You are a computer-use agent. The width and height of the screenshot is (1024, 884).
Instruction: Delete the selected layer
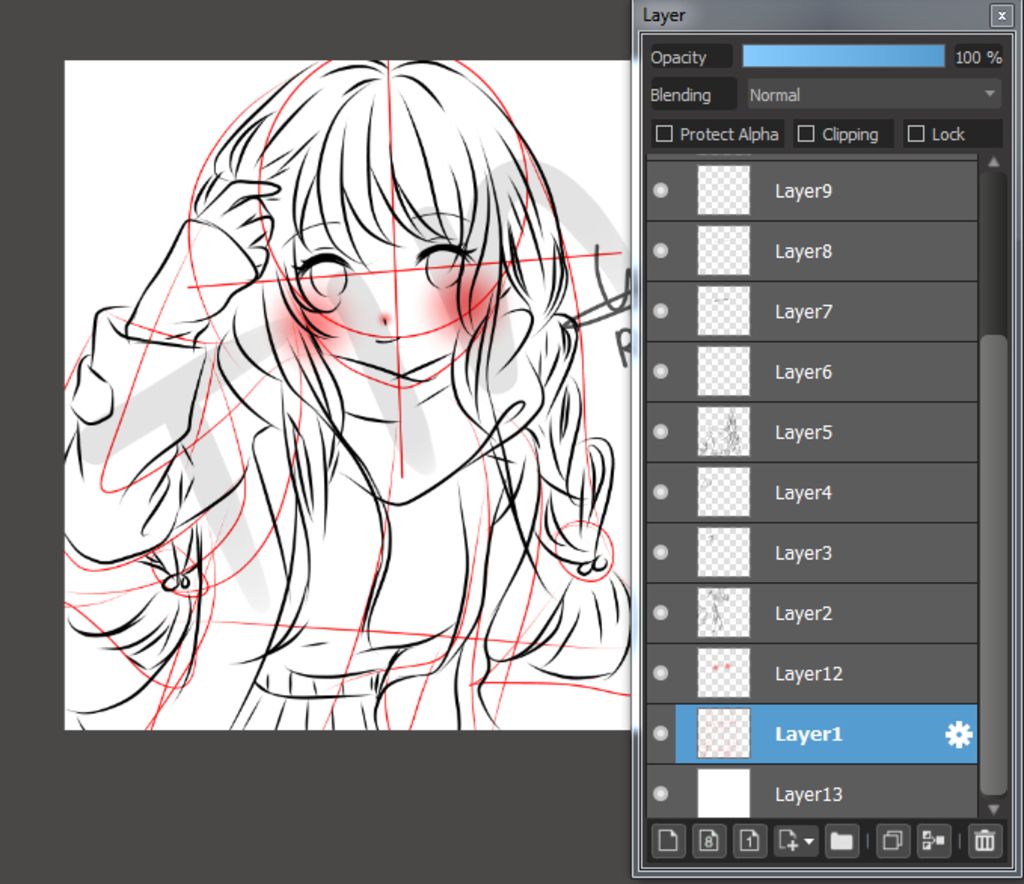985,840
